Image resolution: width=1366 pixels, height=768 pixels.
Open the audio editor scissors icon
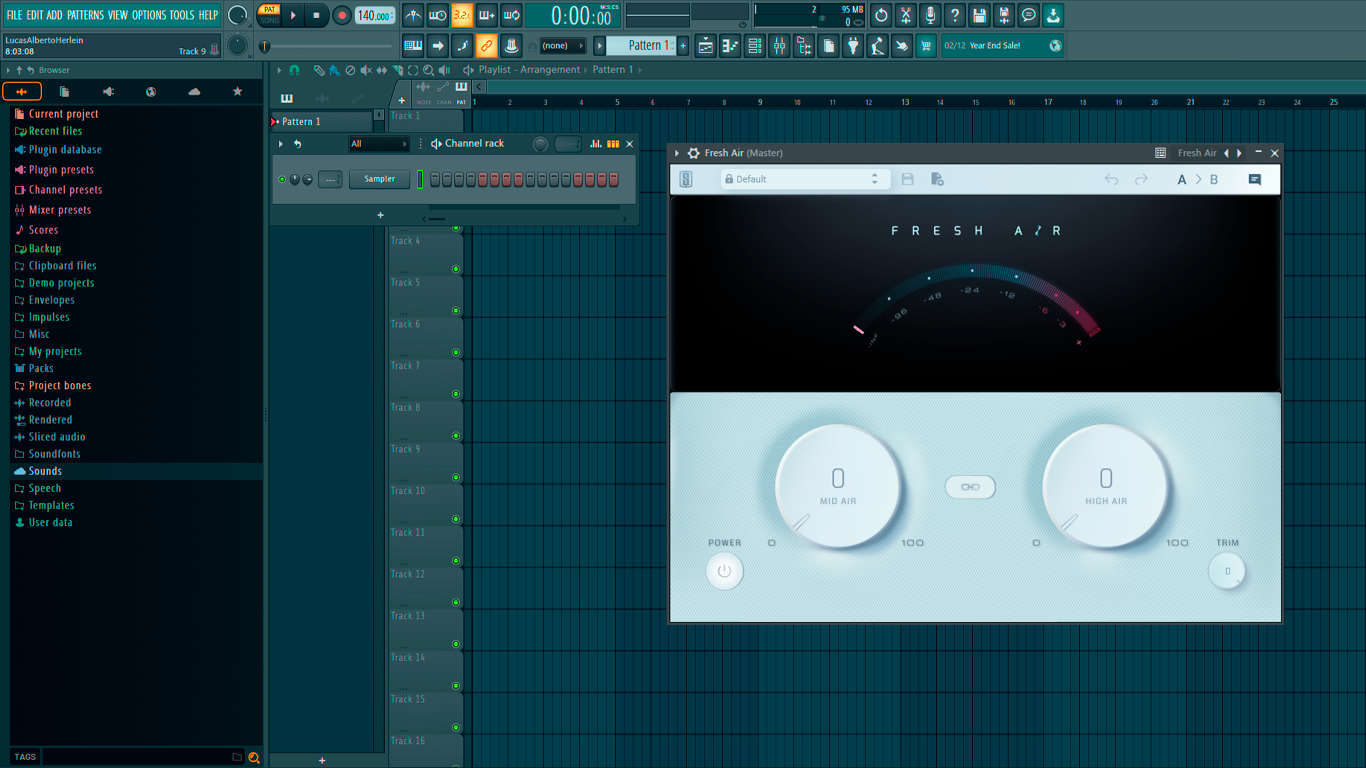pyautogui.click(x=906, y=15)
